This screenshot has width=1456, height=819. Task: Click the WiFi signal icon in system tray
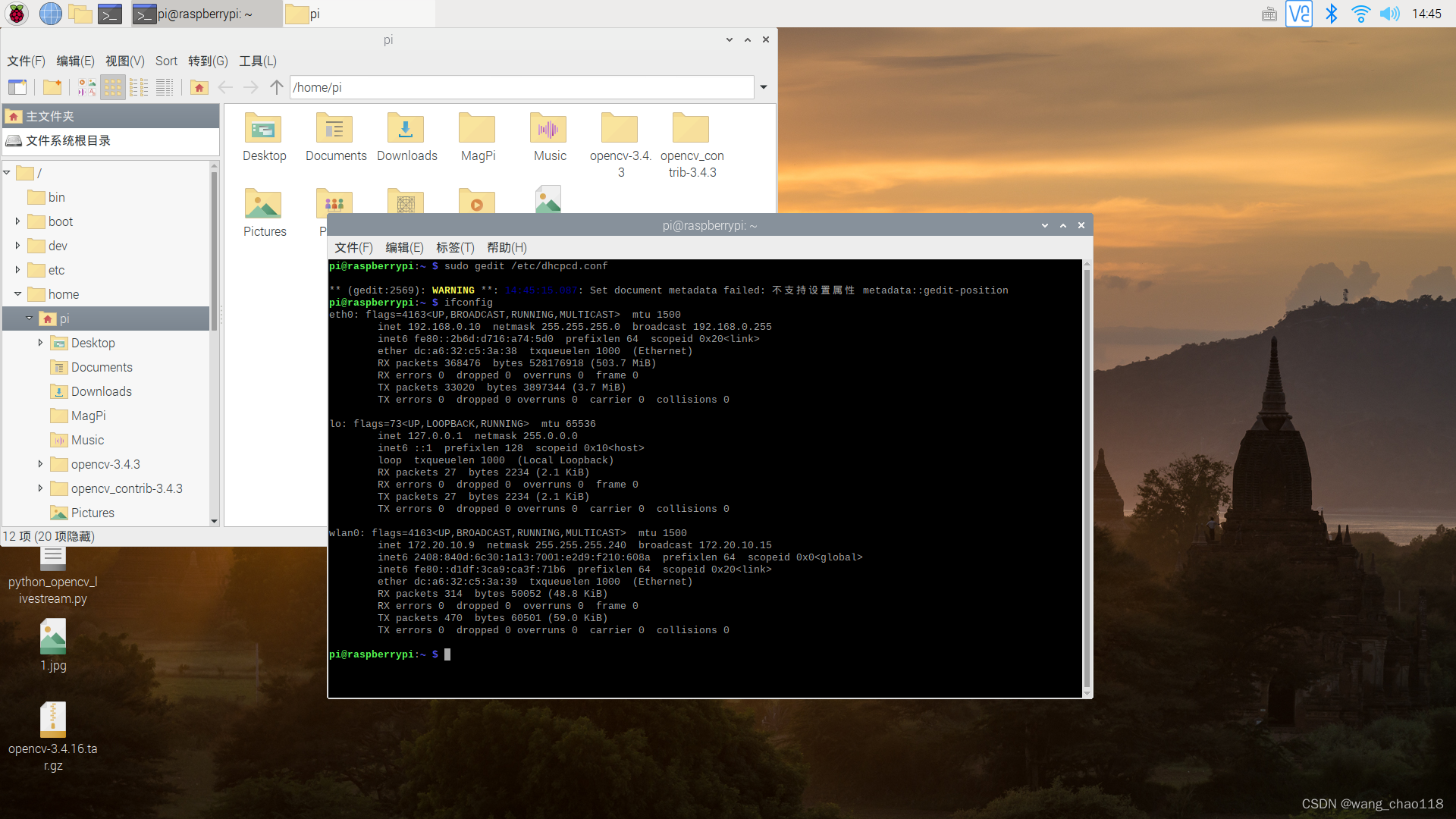tap(1363, 13)
